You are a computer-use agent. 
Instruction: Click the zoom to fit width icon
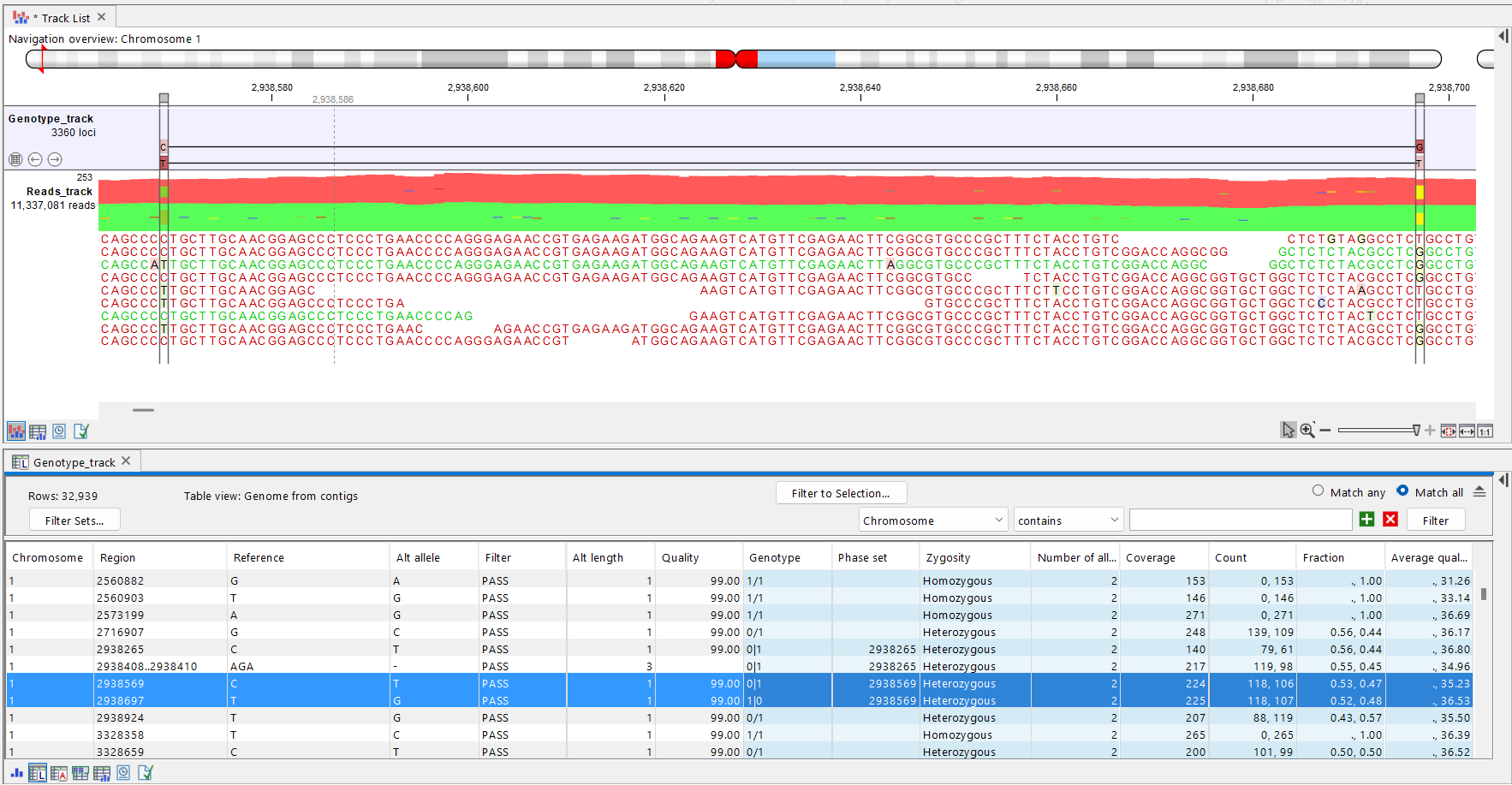(x=1467, y=431)
